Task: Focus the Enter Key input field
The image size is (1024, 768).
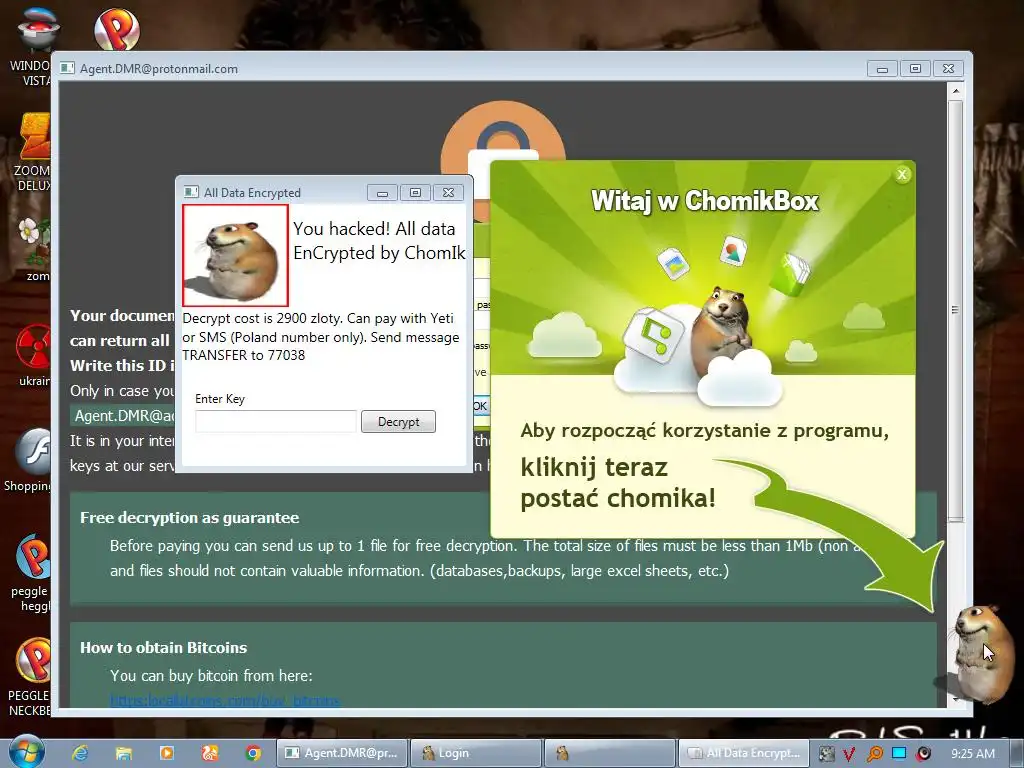Action: [x=276, y=421]
